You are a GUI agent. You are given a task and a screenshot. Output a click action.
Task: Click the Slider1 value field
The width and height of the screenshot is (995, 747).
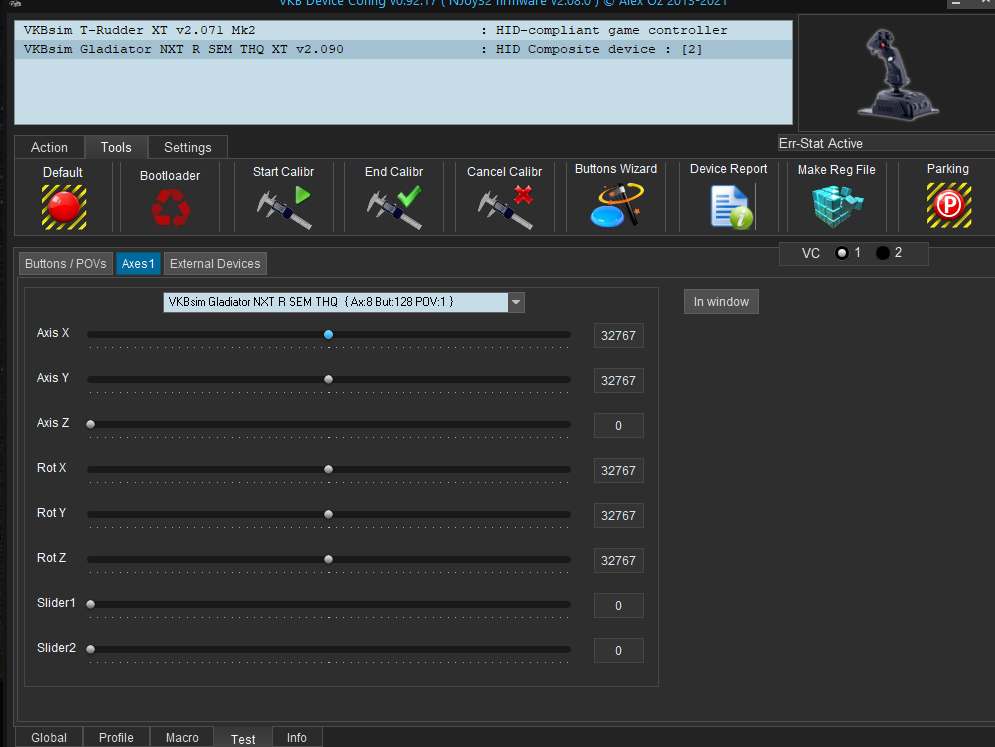619,606
